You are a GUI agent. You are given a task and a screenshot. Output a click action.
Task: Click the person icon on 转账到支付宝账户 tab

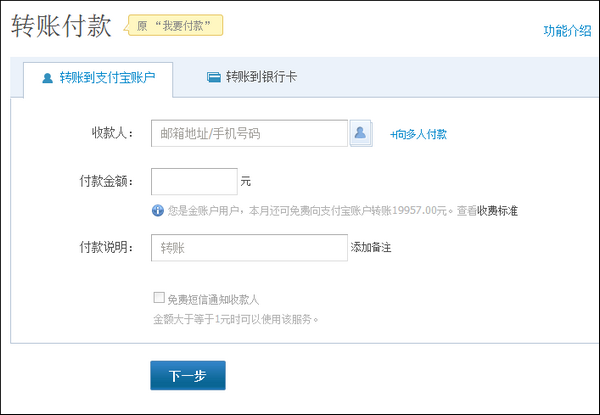[47, 78]
